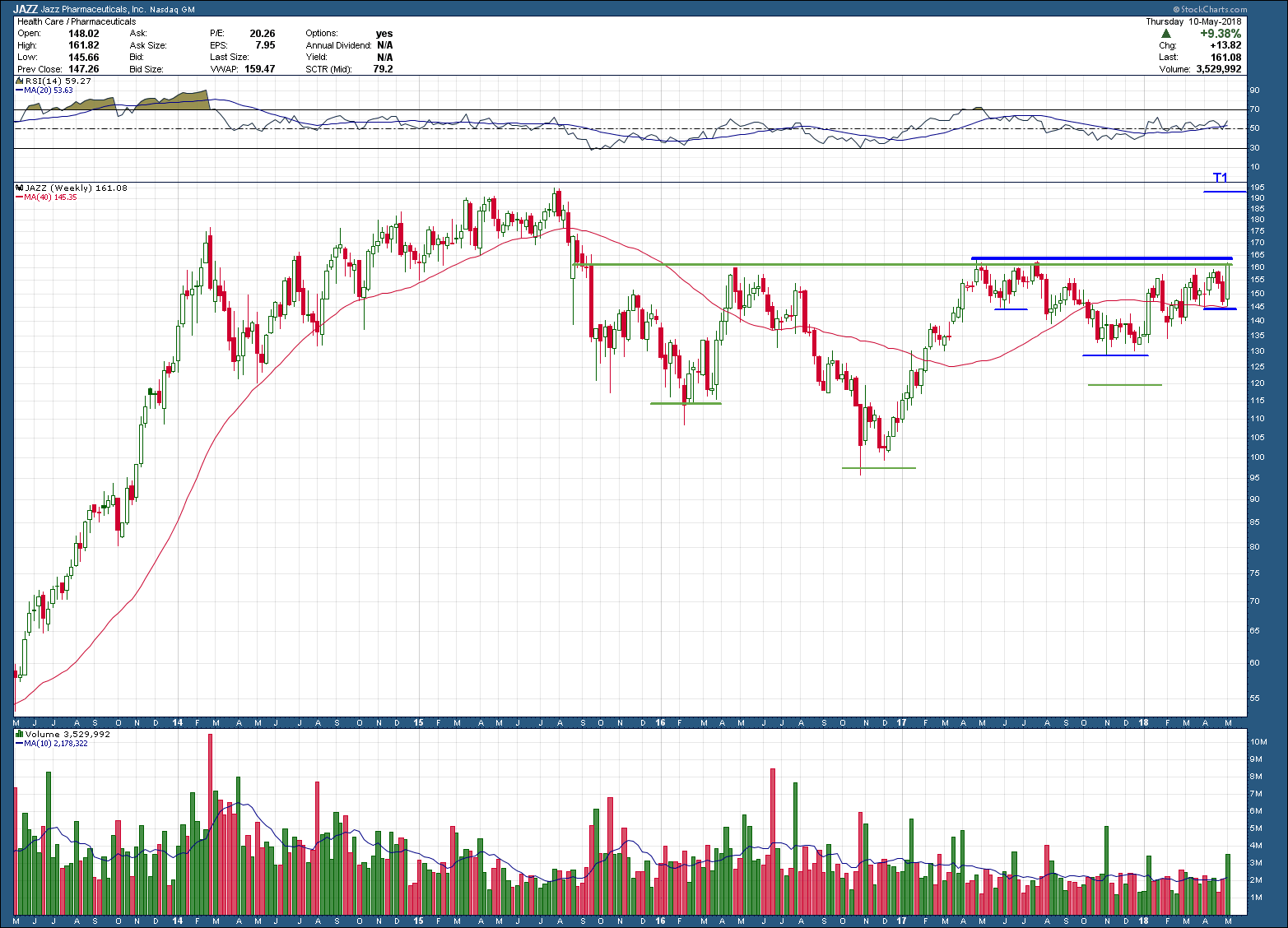Click the date Thursday 10-May-2018
The width and height of the screenshot is (1288, 928).
point(1193,21)
